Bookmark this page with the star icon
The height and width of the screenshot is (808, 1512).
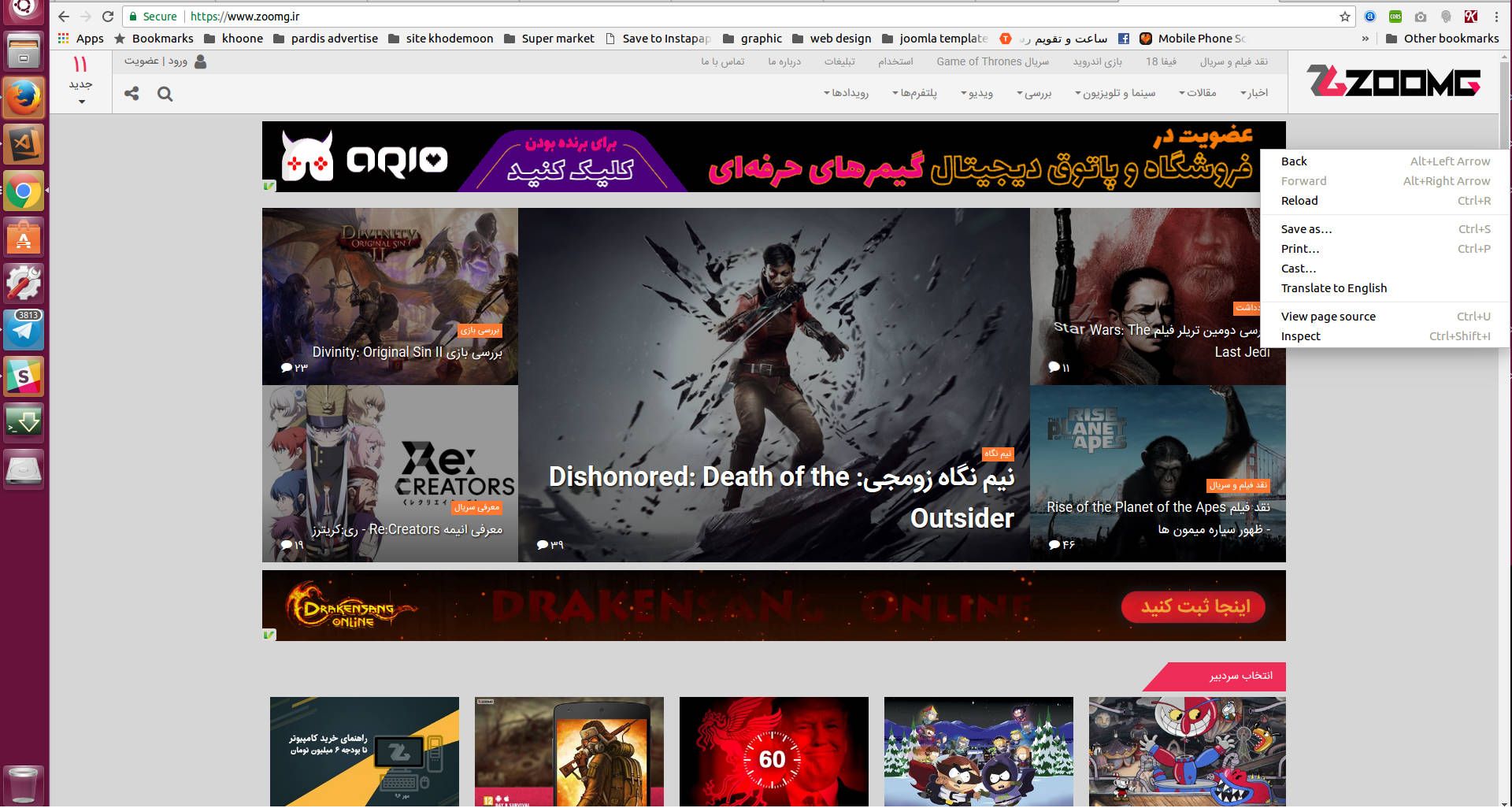[x=1345, y=17]
